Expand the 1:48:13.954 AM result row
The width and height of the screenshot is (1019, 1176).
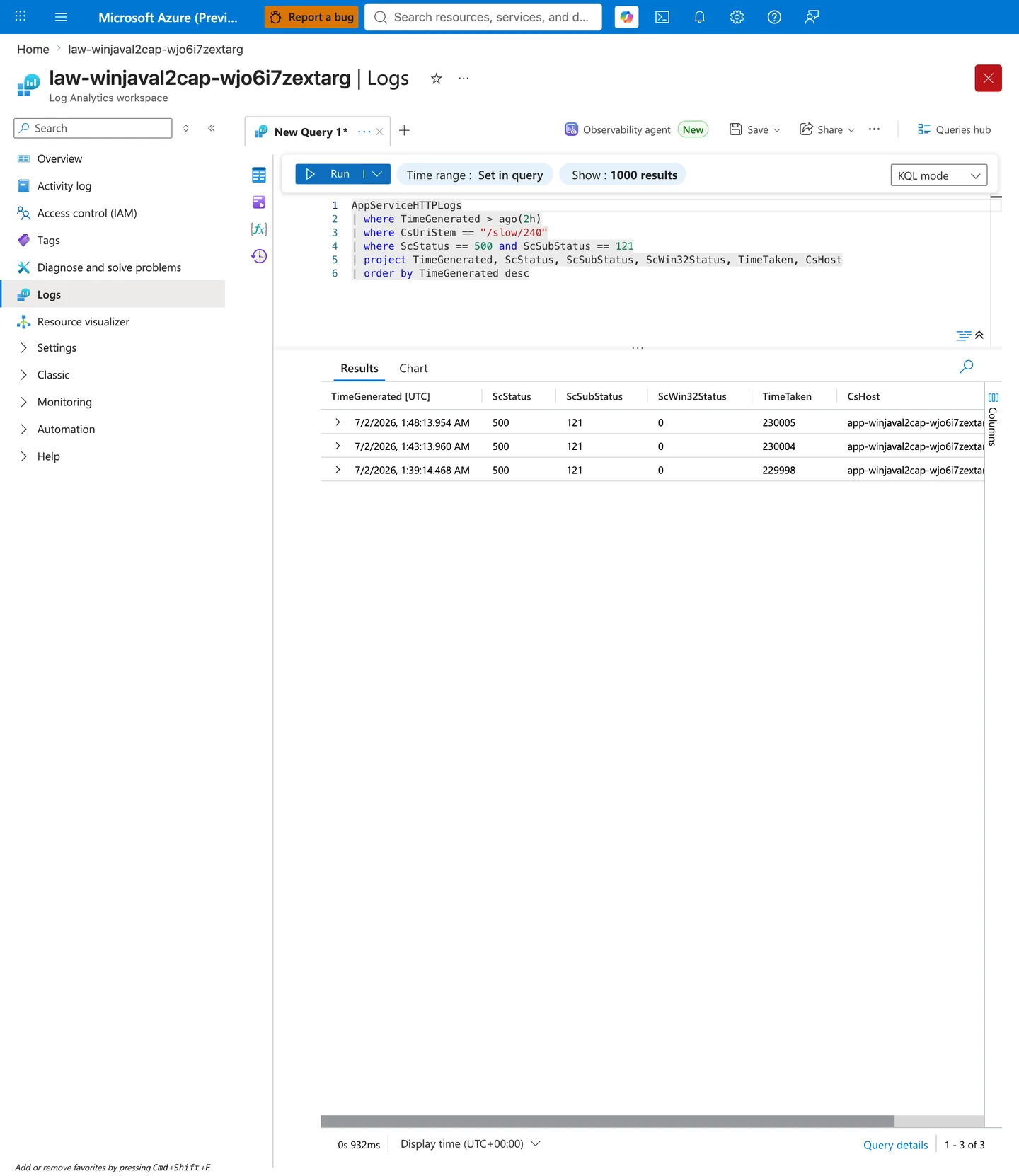[338, 422]
